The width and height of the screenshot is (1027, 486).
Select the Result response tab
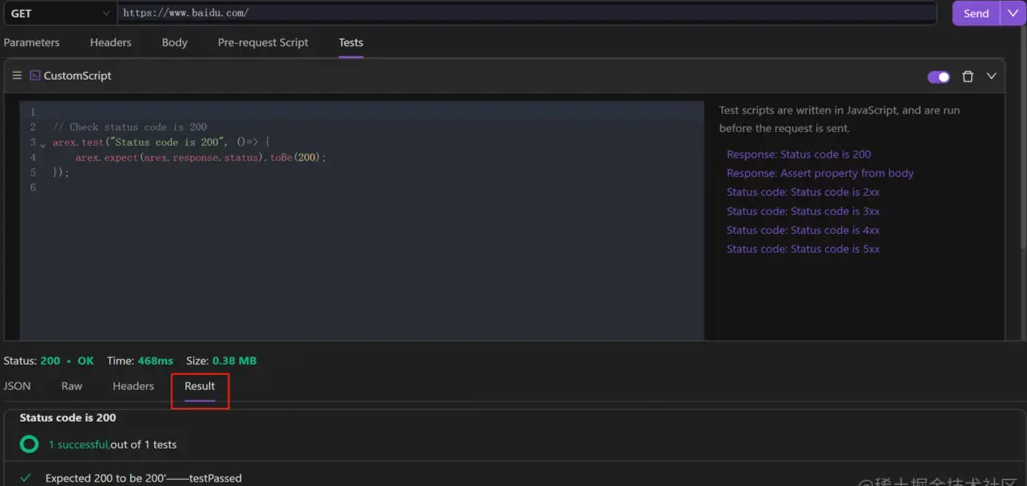(x=199, y=386)
